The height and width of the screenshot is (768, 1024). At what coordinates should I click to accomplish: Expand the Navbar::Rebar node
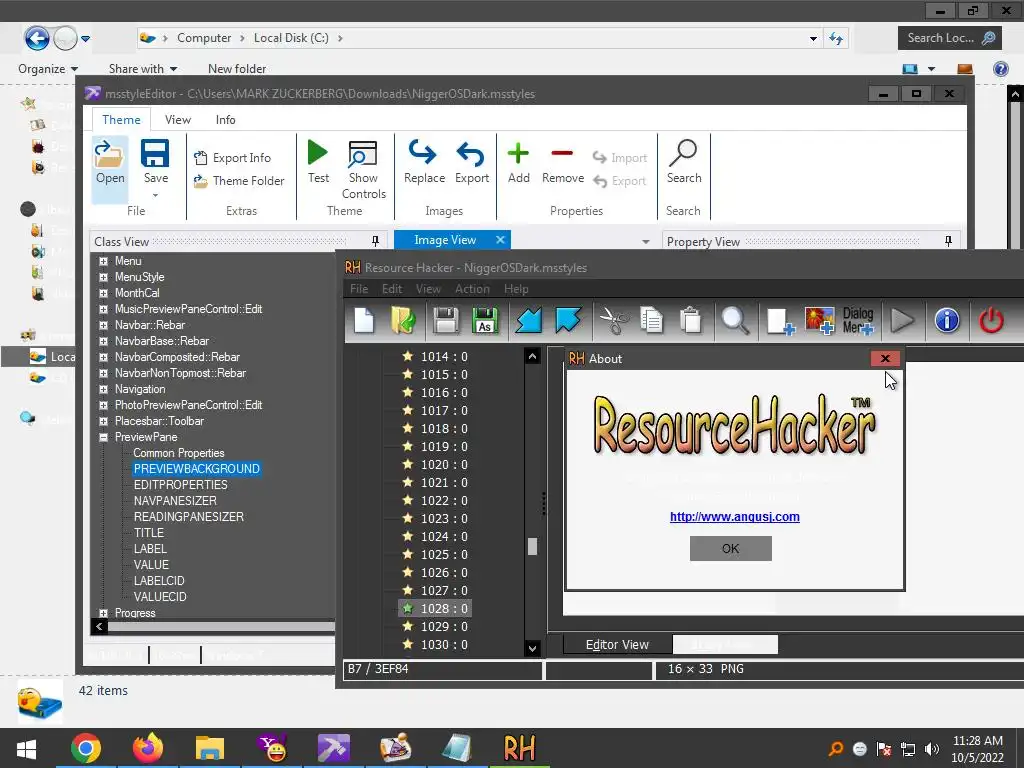pyautogui.click(x=103, y=325)
